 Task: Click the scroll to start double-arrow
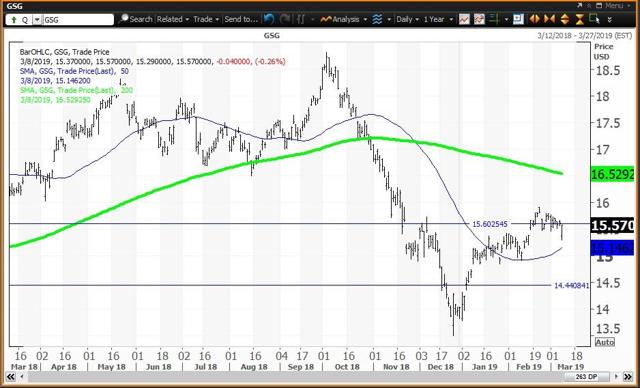click(10, 376)
